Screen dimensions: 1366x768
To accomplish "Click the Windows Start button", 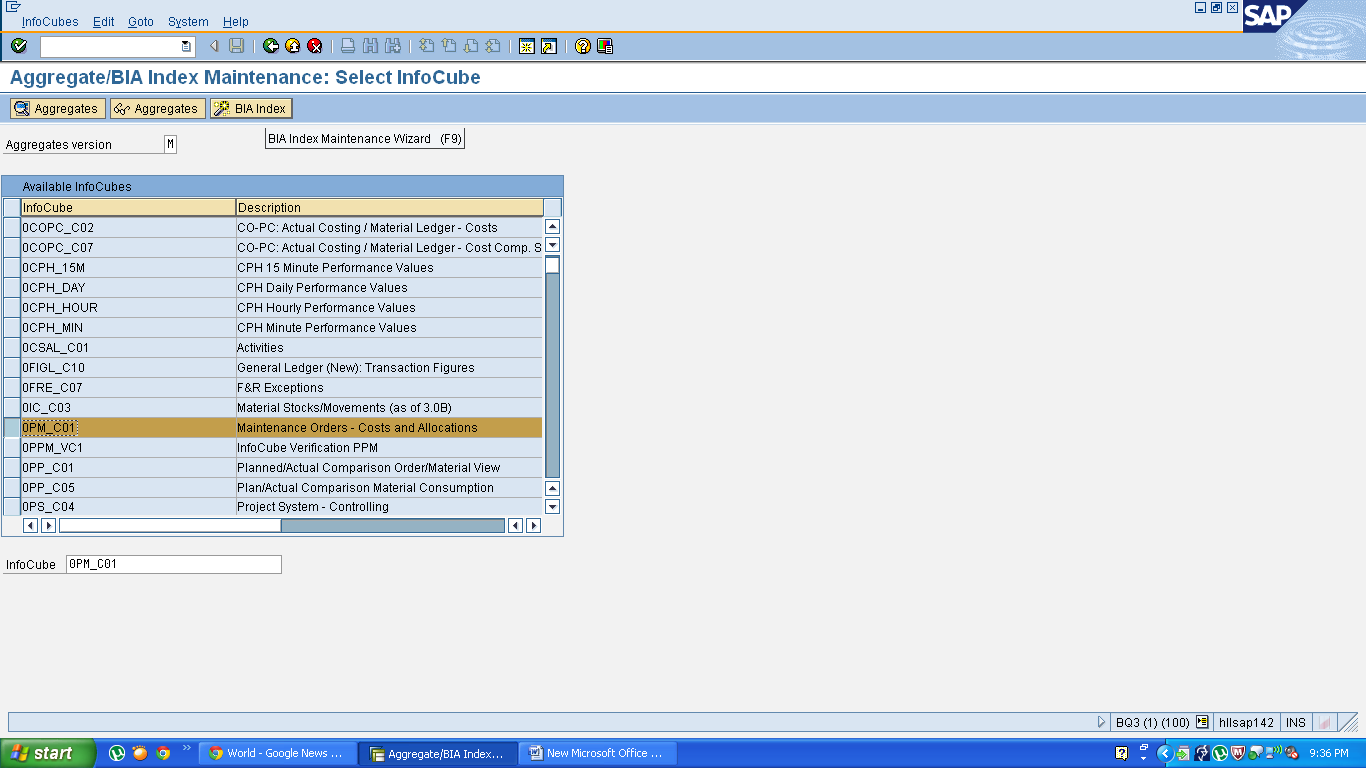I will (x=48, y=753).
